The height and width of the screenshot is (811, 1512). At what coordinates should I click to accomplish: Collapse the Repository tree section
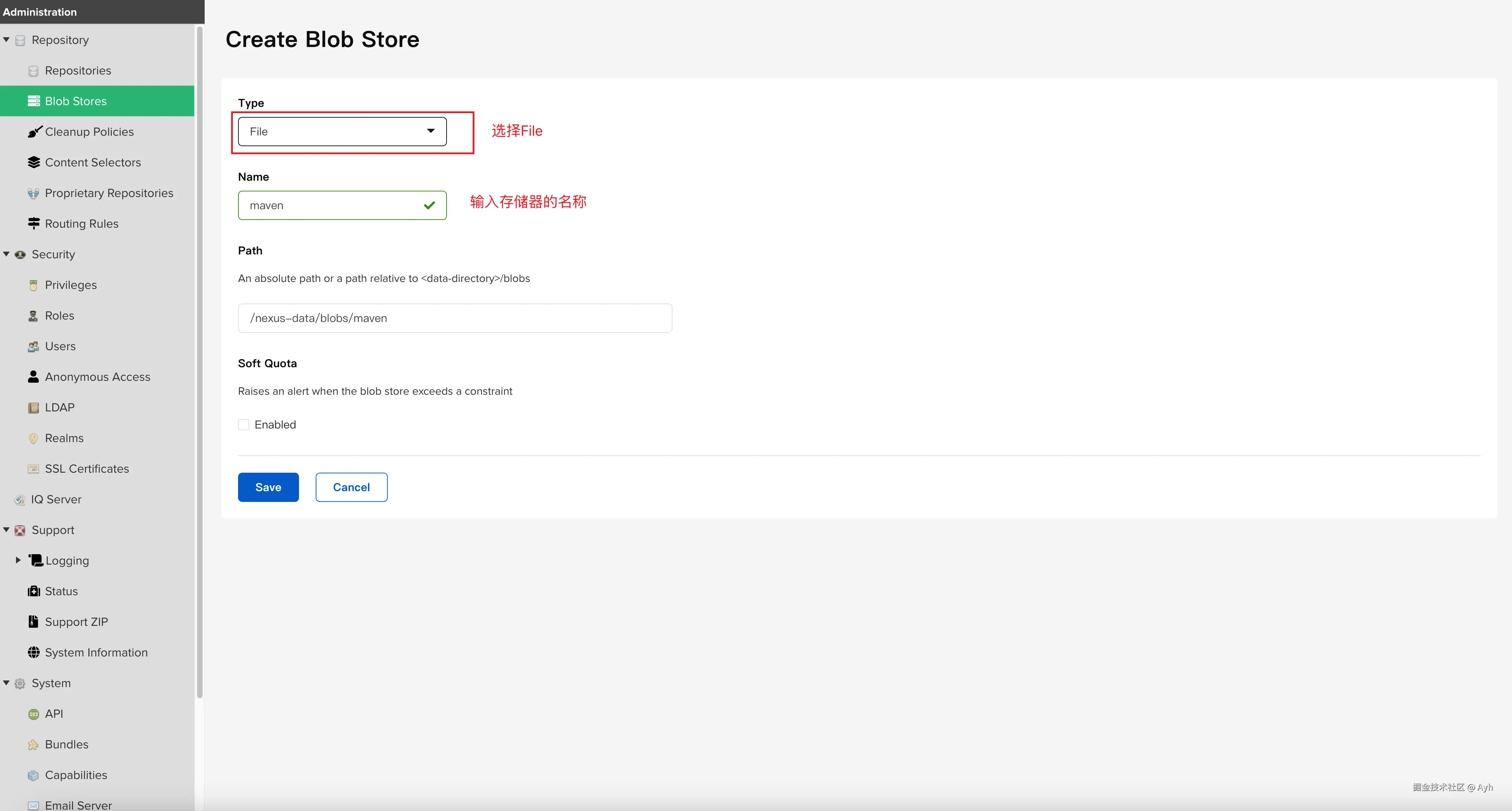pos(7,40)
